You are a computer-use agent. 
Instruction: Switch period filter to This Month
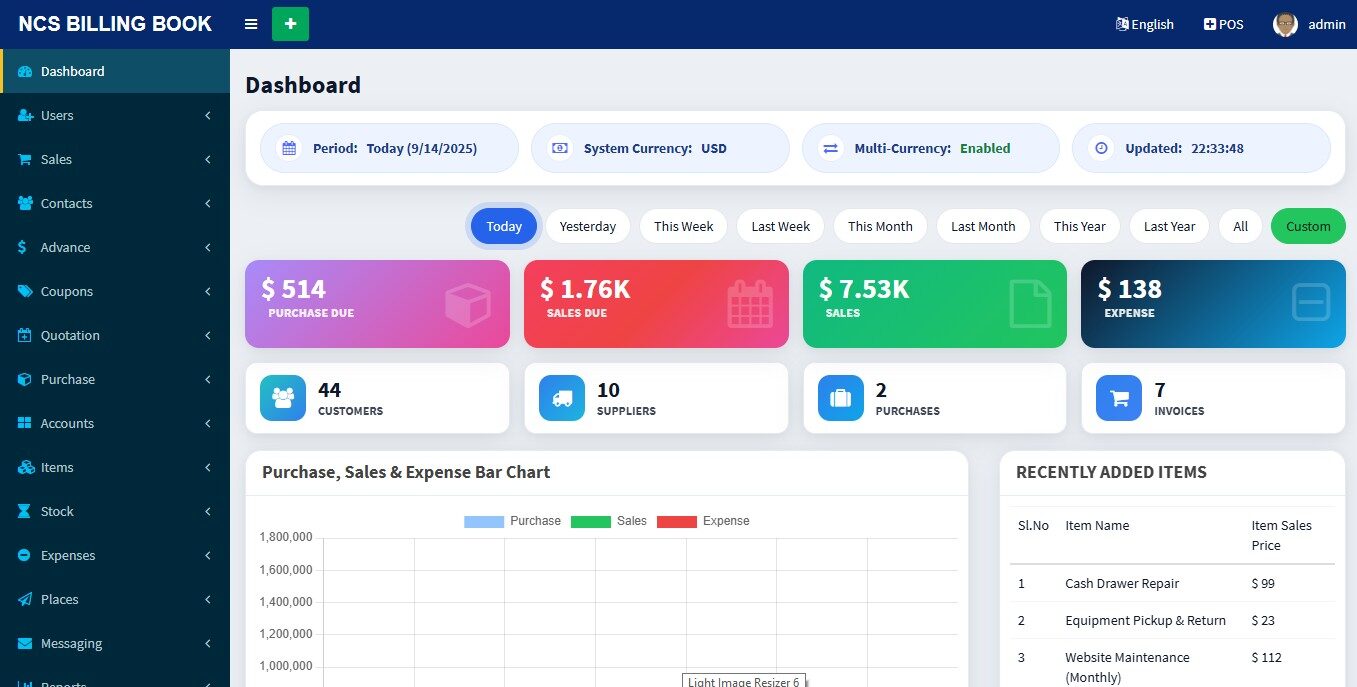click(x=879, y=226)
